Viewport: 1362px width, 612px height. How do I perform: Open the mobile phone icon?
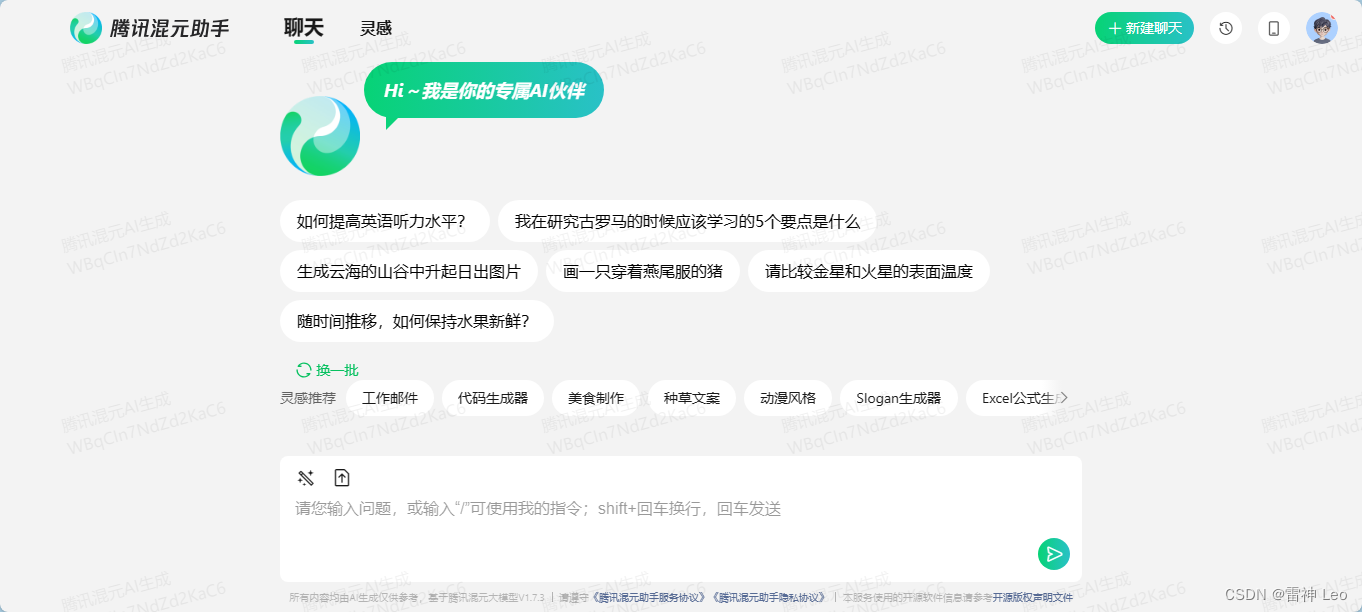coord(1274,28)
